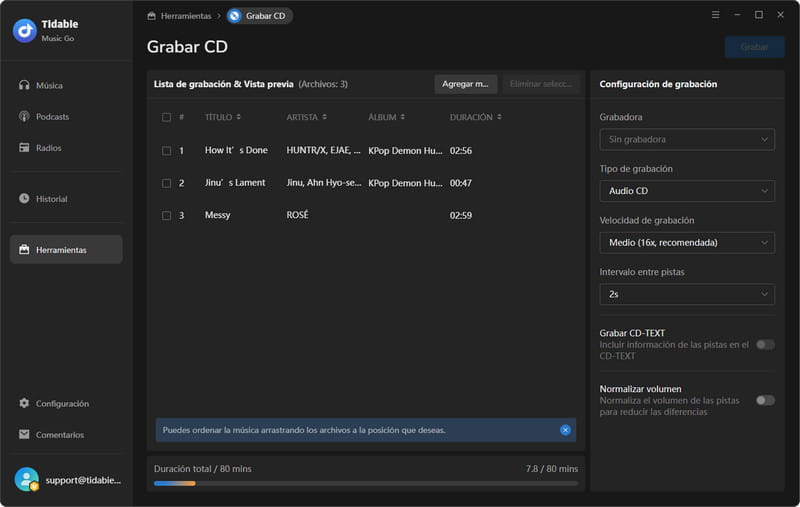Click the Agregar m... button

466,84
